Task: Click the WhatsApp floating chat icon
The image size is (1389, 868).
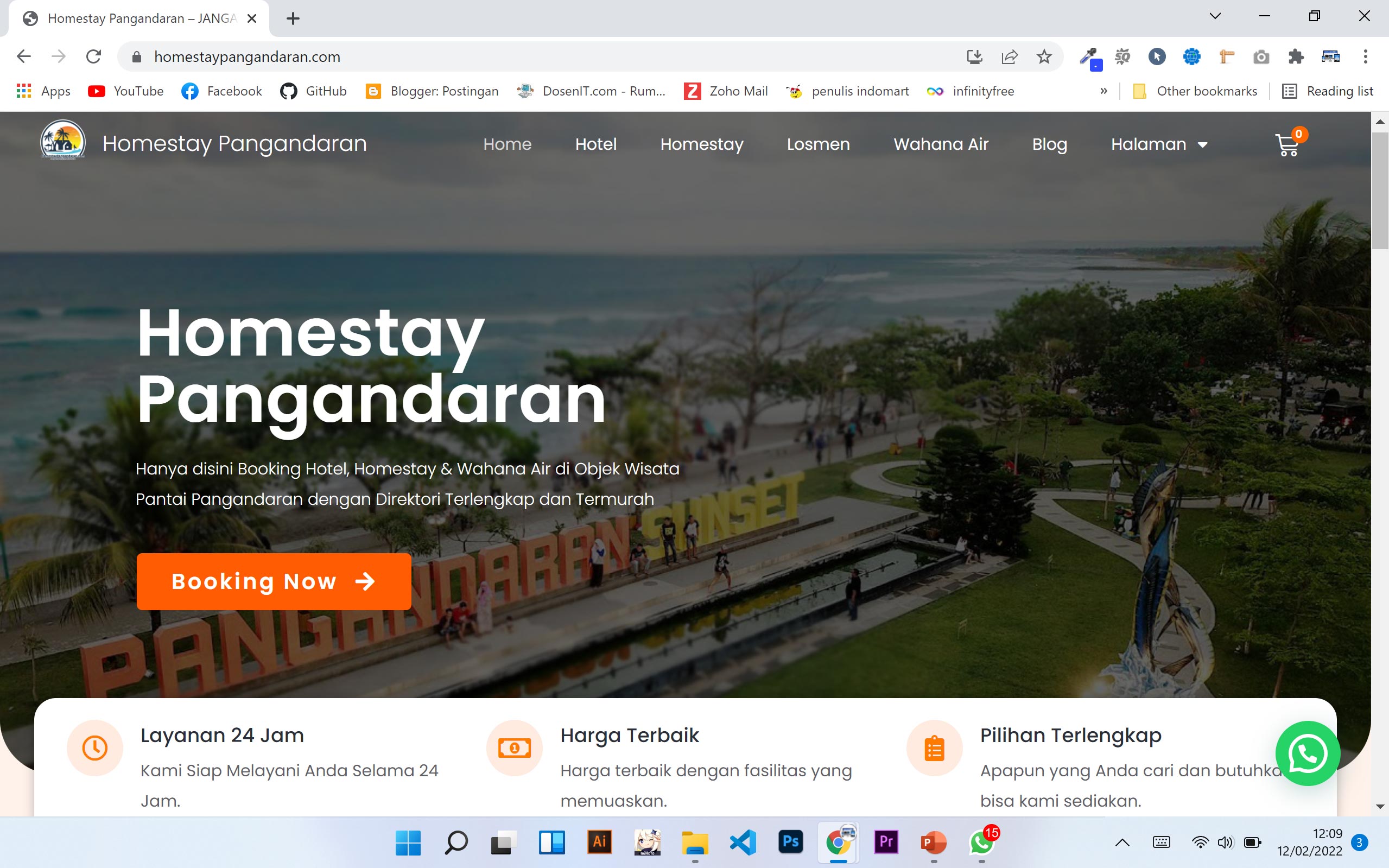Action: tap(1309, 754)
